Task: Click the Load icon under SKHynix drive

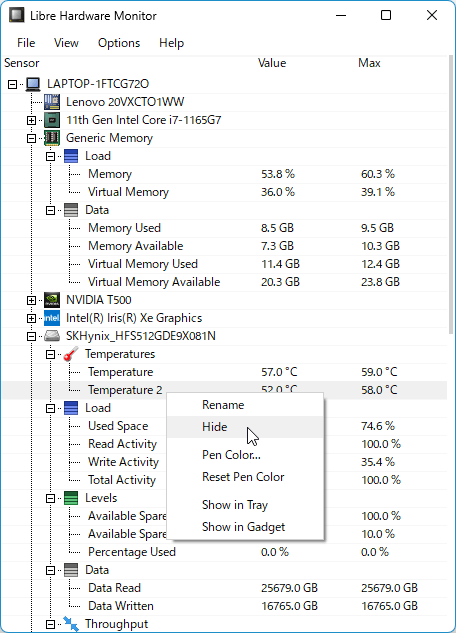Action: 71,408
